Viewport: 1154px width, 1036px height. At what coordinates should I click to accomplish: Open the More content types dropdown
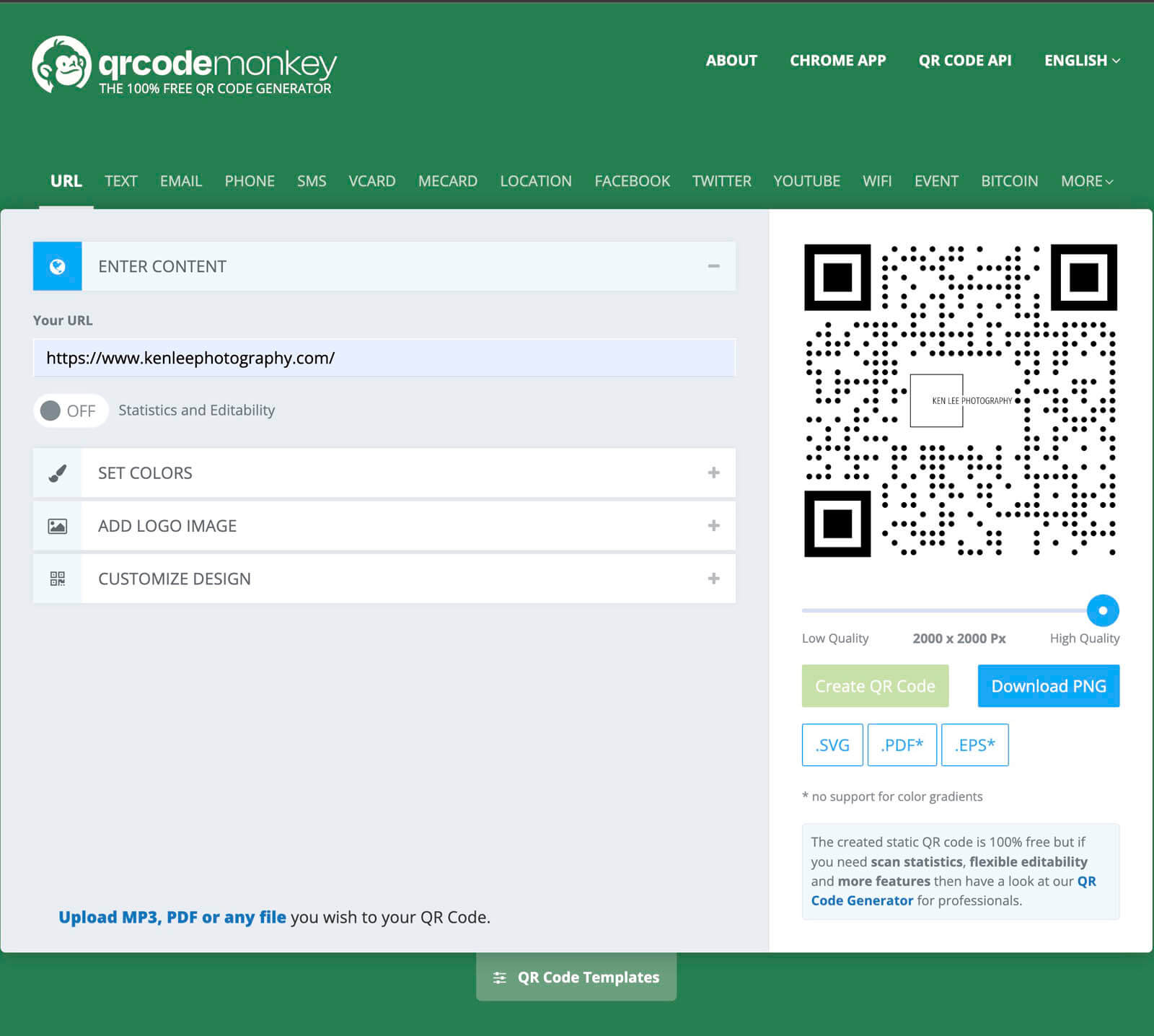tap(1086, 181)
